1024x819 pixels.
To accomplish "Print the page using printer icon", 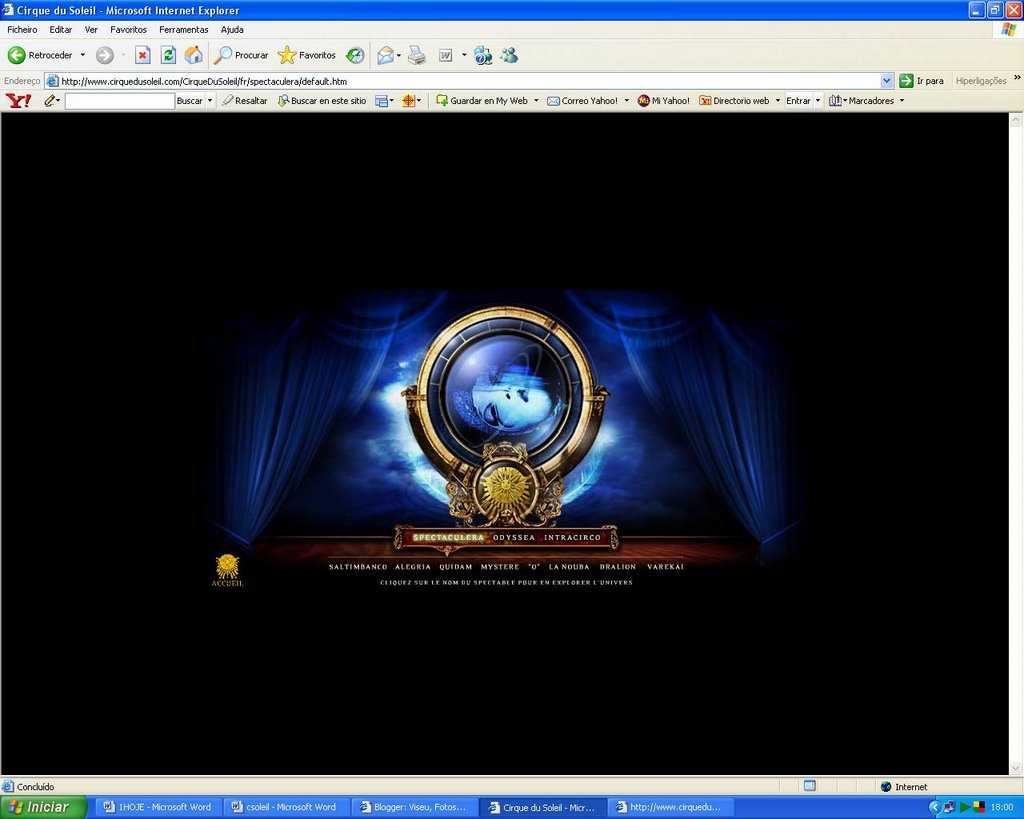I will [417, 56].
